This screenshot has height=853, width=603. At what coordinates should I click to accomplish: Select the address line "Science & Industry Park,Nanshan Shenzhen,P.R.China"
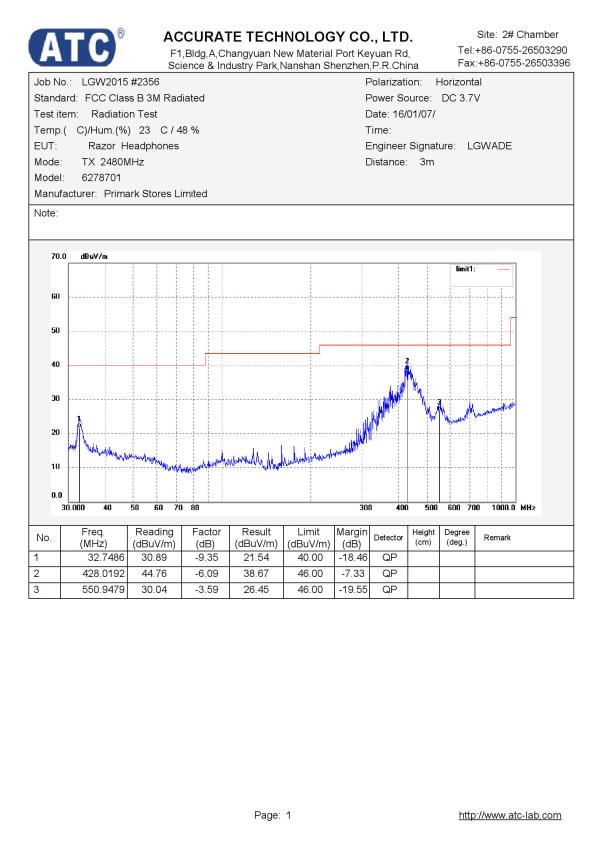pos(293,66)
